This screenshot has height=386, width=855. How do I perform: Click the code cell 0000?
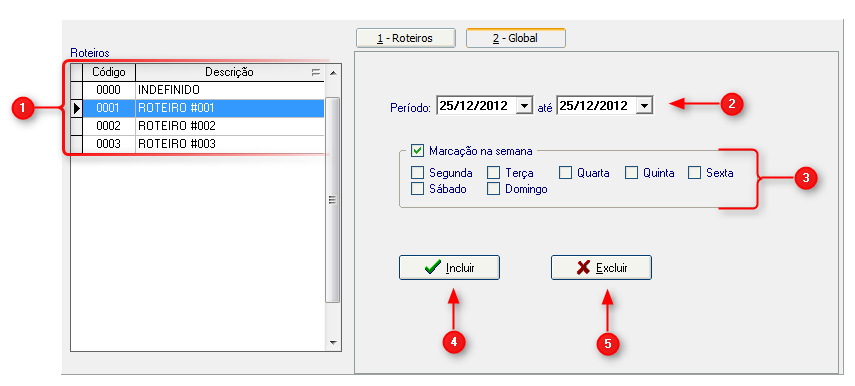[x=109, y=90]
